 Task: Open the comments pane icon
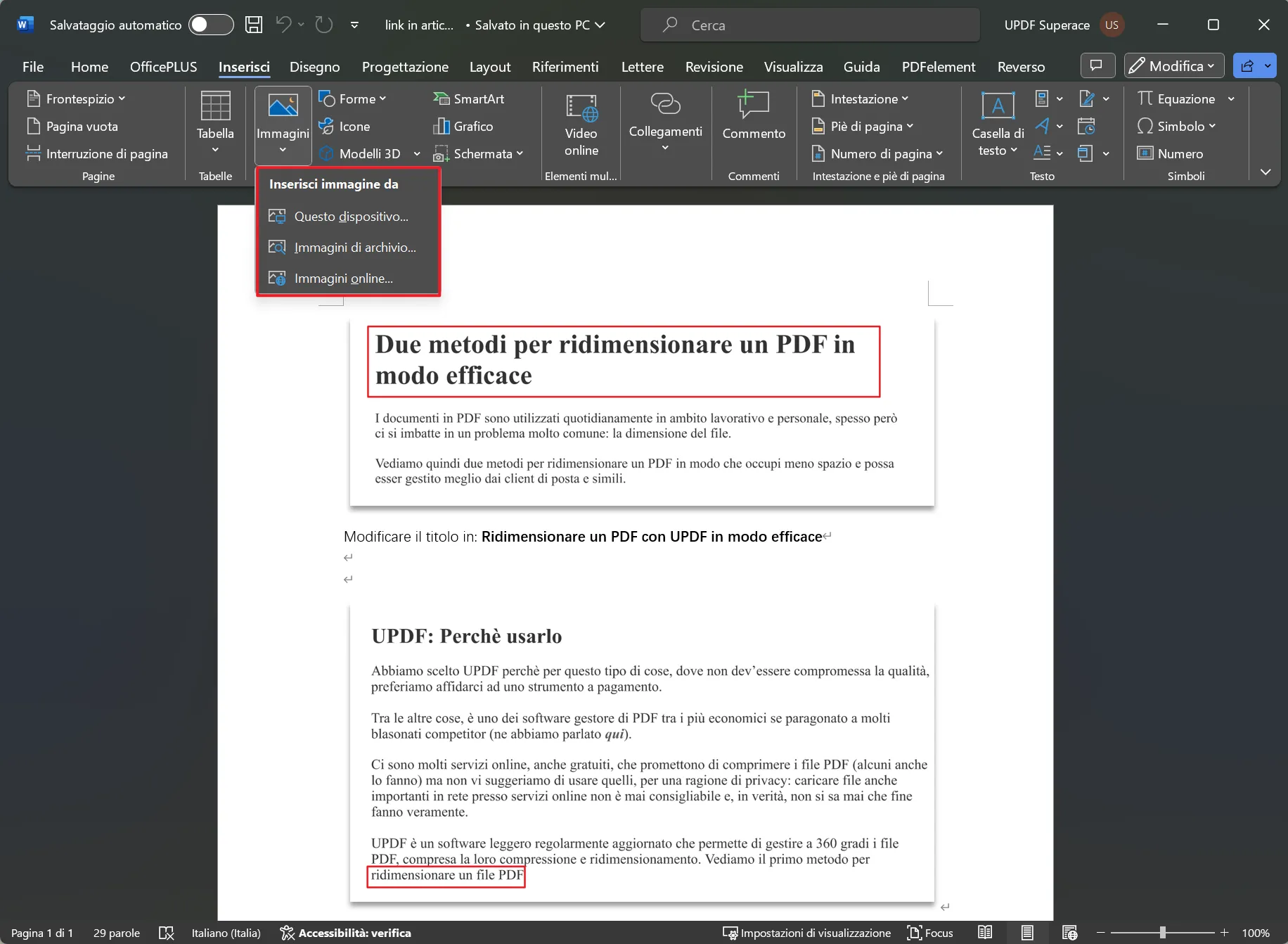pyautogui.click(x=1097, y=65)
